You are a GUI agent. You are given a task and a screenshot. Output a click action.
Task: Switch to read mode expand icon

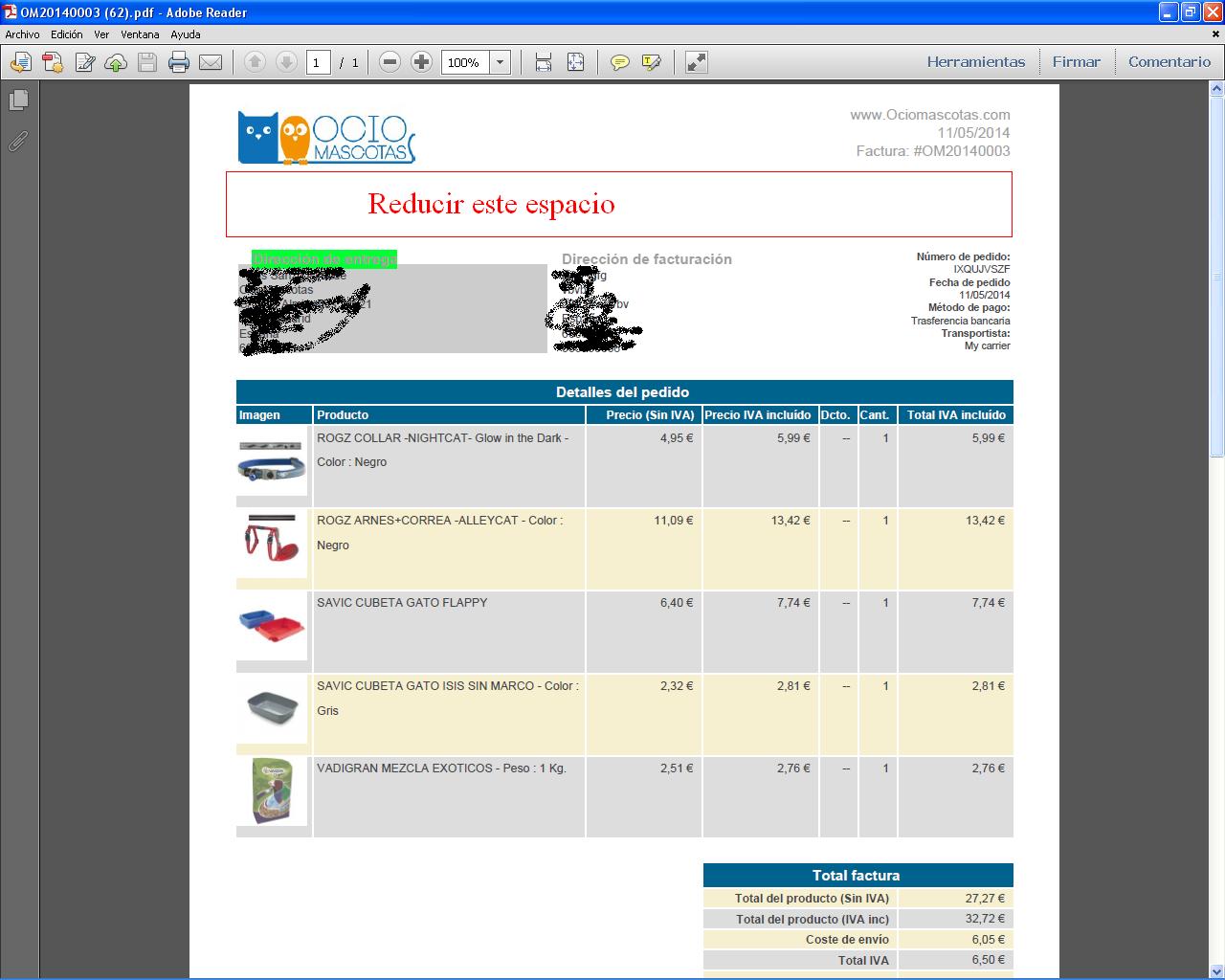pos(697,62)
